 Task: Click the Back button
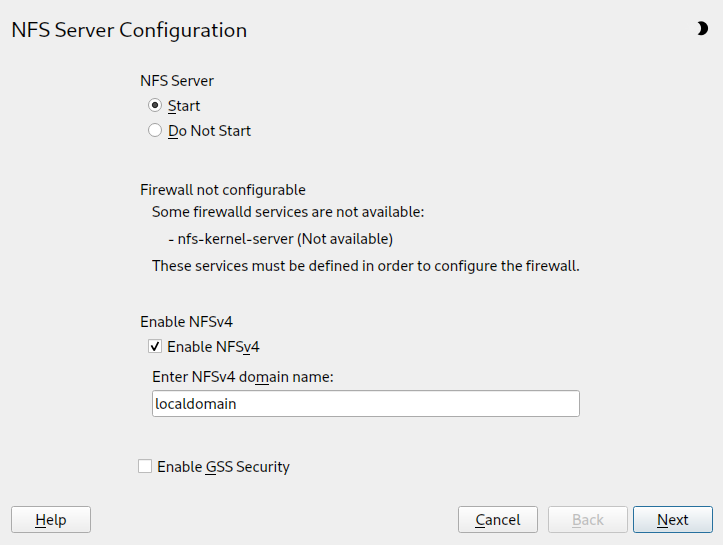coord(587,520)
